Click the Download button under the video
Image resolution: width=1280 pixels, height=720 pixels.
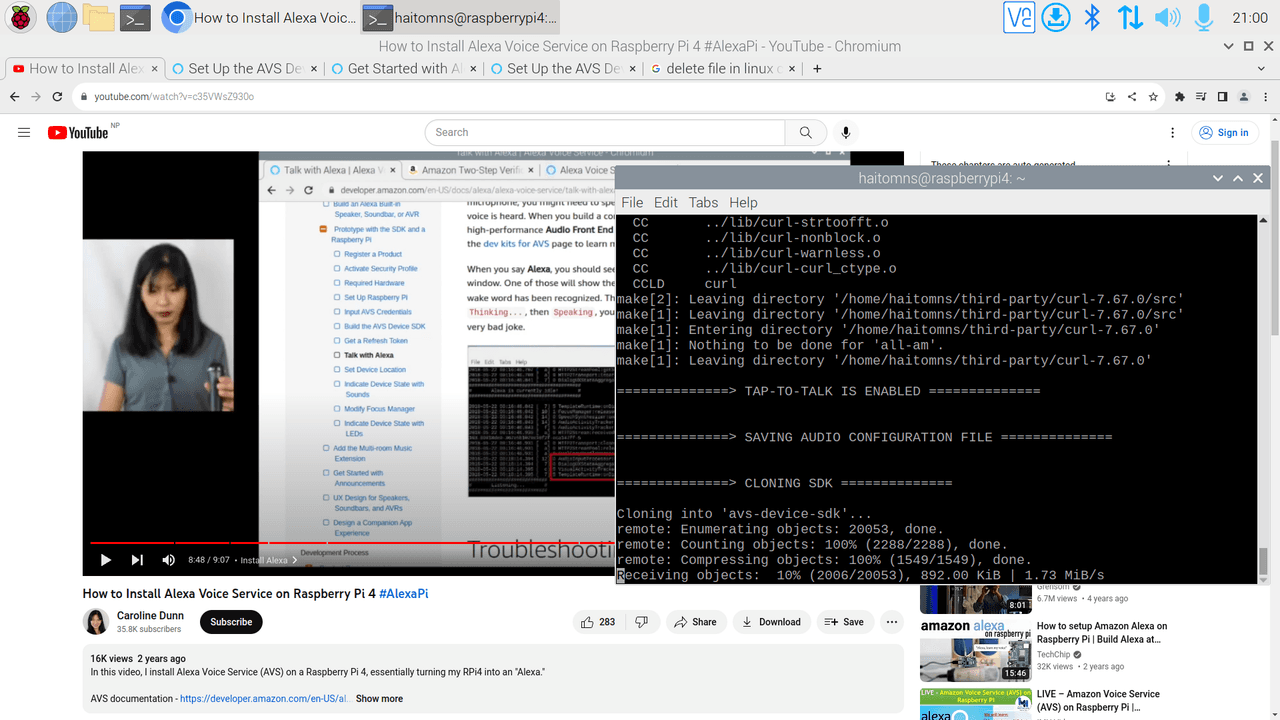point(771,622)
